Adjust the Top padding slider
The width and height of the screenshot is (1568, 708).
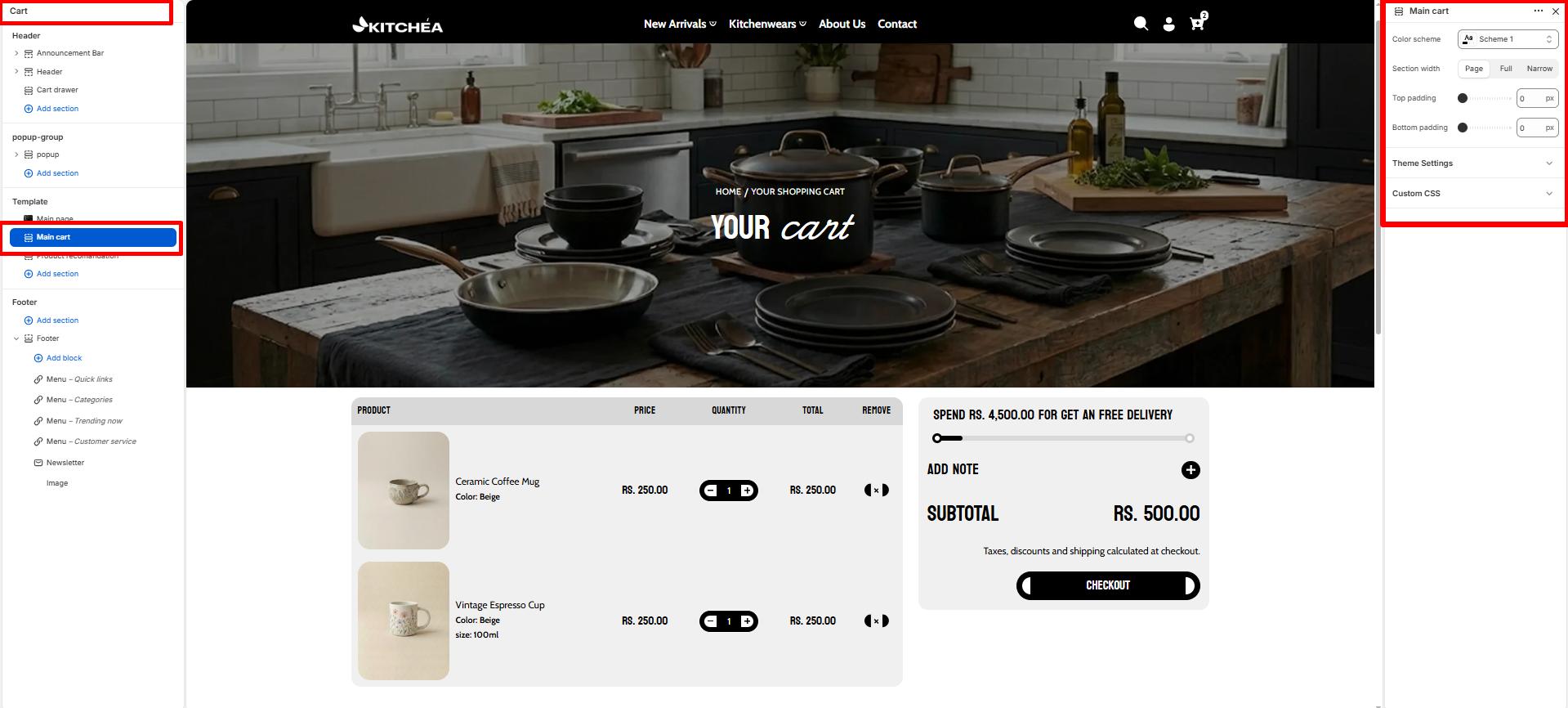(x=1485, y=98)
